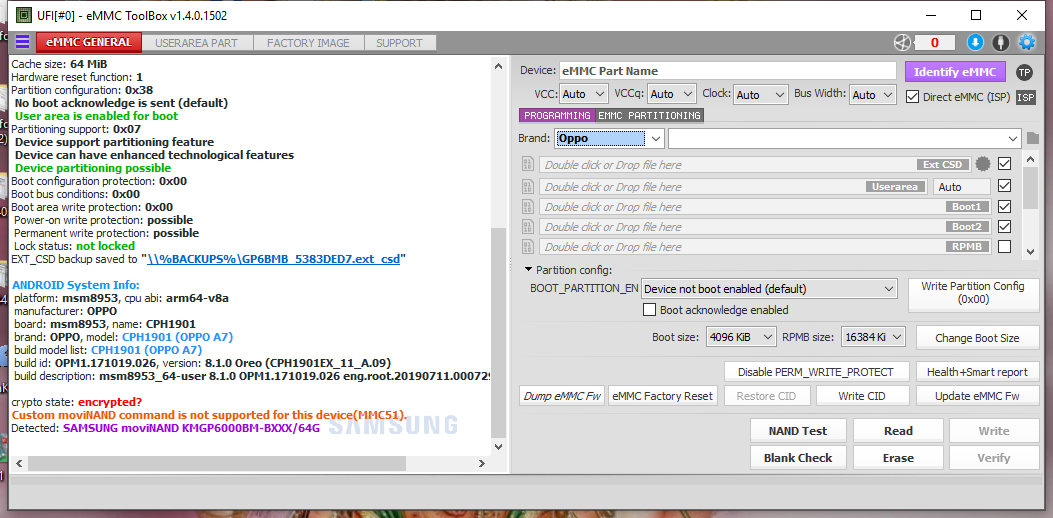Click the log panel horizontal scrollbar thumb
Image resolution: width=1053 pixels, height=518 pixels.
coord(217,463)
